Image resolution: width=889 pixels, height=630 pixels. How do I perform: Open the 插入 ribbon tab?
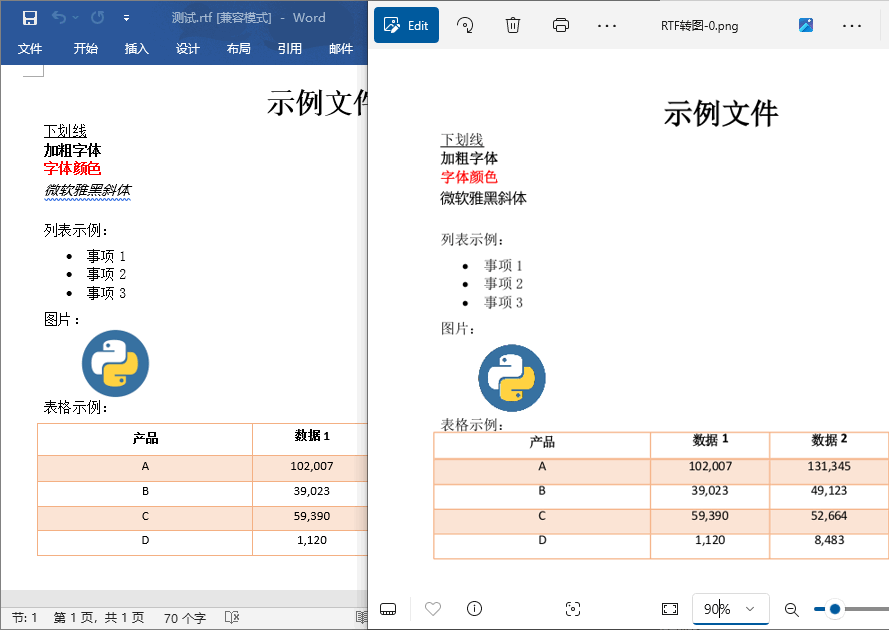(136, 48)
